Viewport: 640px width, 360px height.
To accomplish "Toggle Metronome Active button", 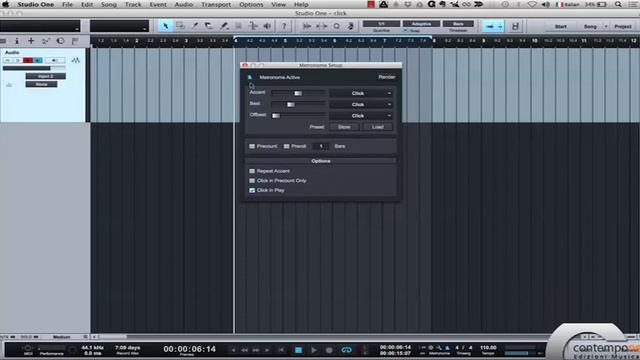I will (x=250, y=77).
